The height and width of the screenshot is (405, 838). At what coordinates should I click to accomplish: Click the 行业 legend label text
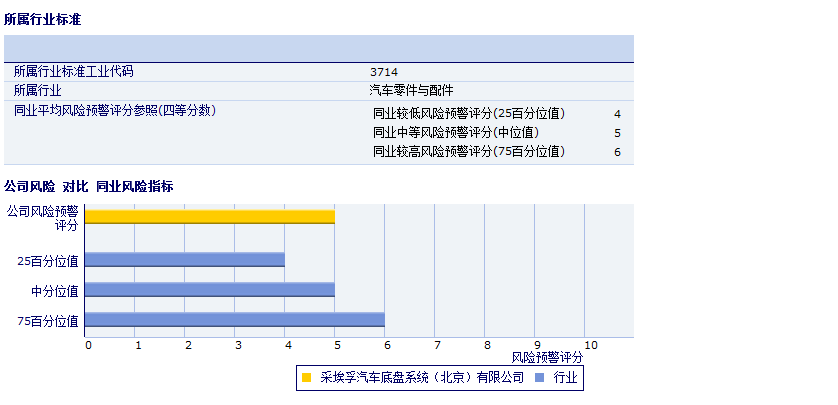[565, 378]
